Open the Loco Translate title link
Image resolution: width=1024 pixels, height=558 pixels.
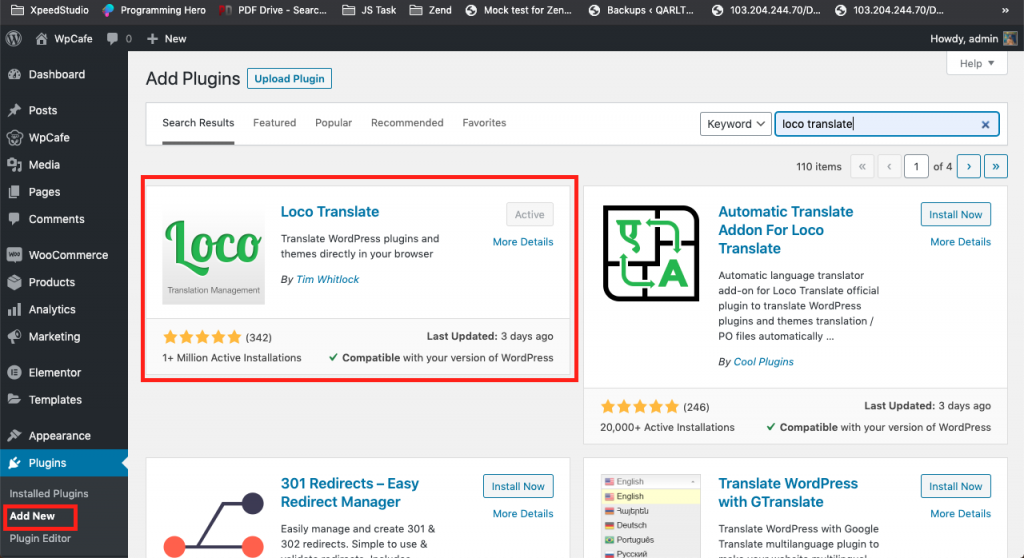click(330, 212)
